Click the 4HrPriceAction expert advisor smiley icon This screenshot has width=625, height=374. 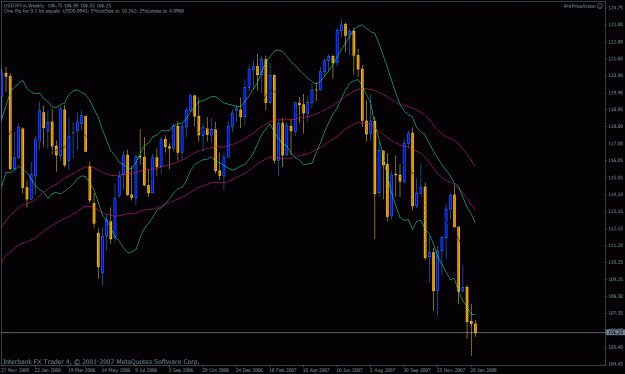coord(600,6)
